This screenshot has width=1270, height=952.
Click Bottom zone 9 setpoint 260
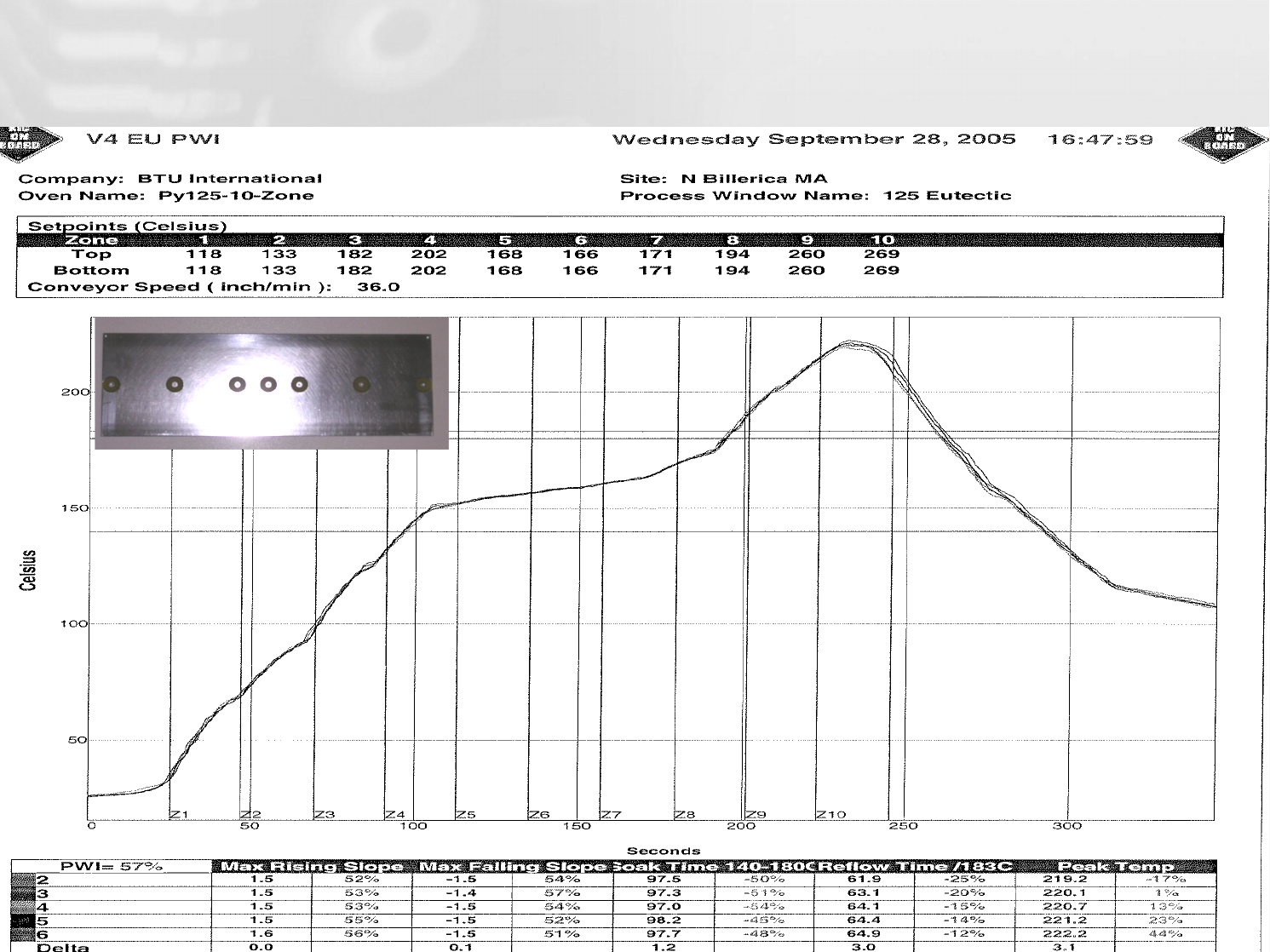point(807,271)
